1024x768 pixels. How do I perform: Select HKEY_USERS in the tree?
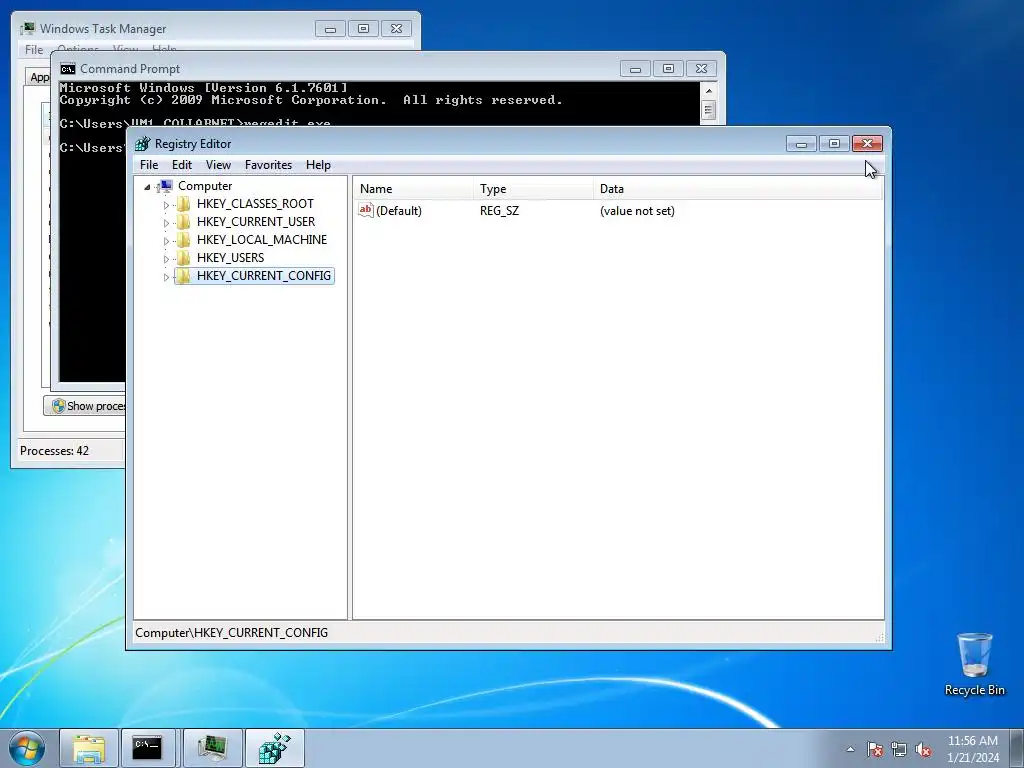pyautogui.click(x=230, y=258)
